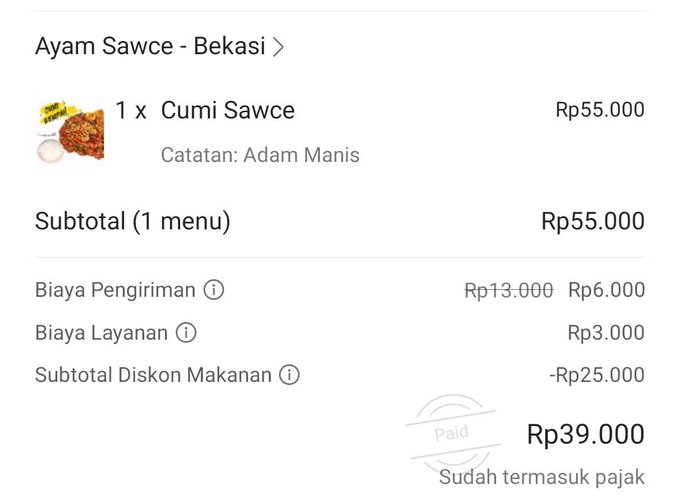Open info icon for Subtotal Diskon Makanan
The image size is (680, 501).
289,376
